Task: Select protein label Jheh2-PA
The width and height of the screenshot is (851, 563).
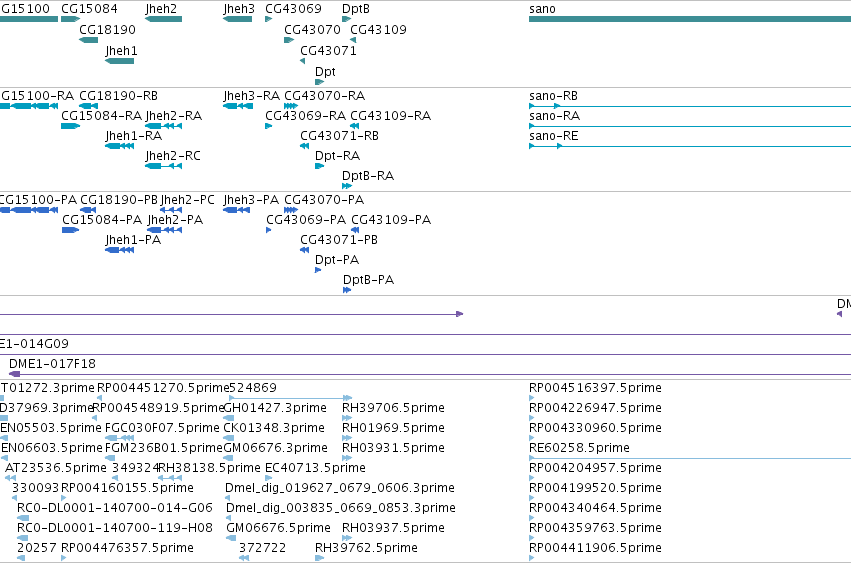Action: coord(175,220)
